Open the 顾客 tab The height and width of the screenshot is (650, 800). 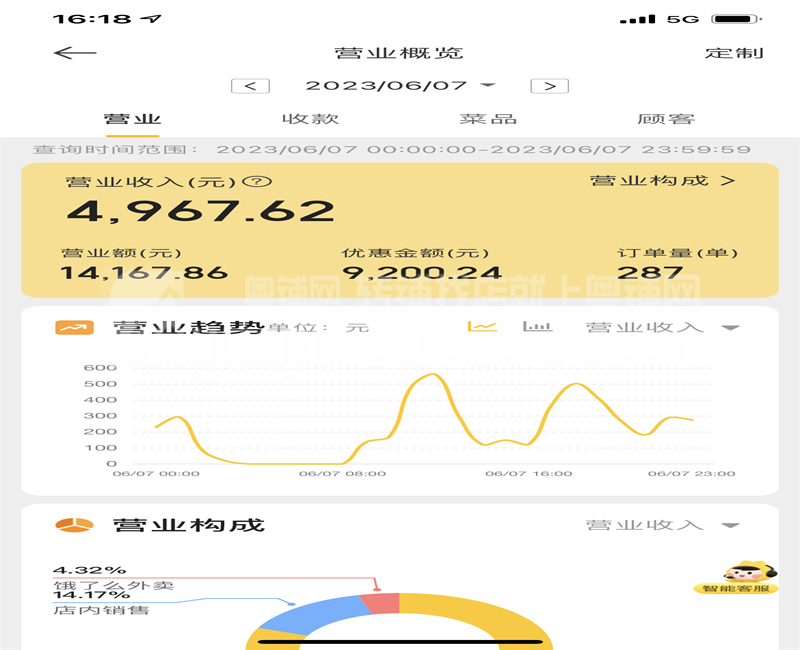tap(666, 119)
